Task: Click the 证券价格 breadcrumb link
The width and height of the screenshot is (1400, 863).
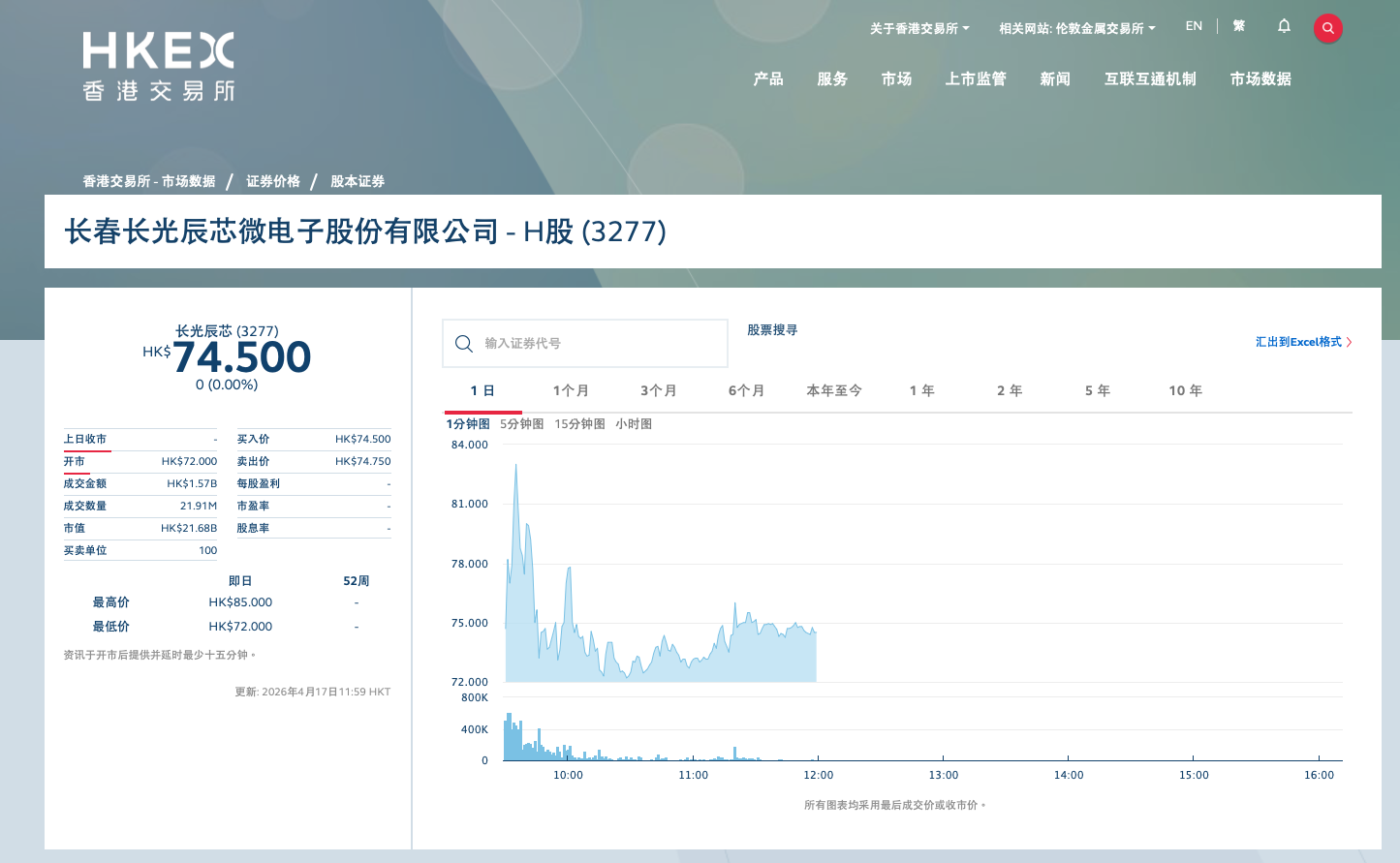Action: pyautogui.click(x=273, y=181)
